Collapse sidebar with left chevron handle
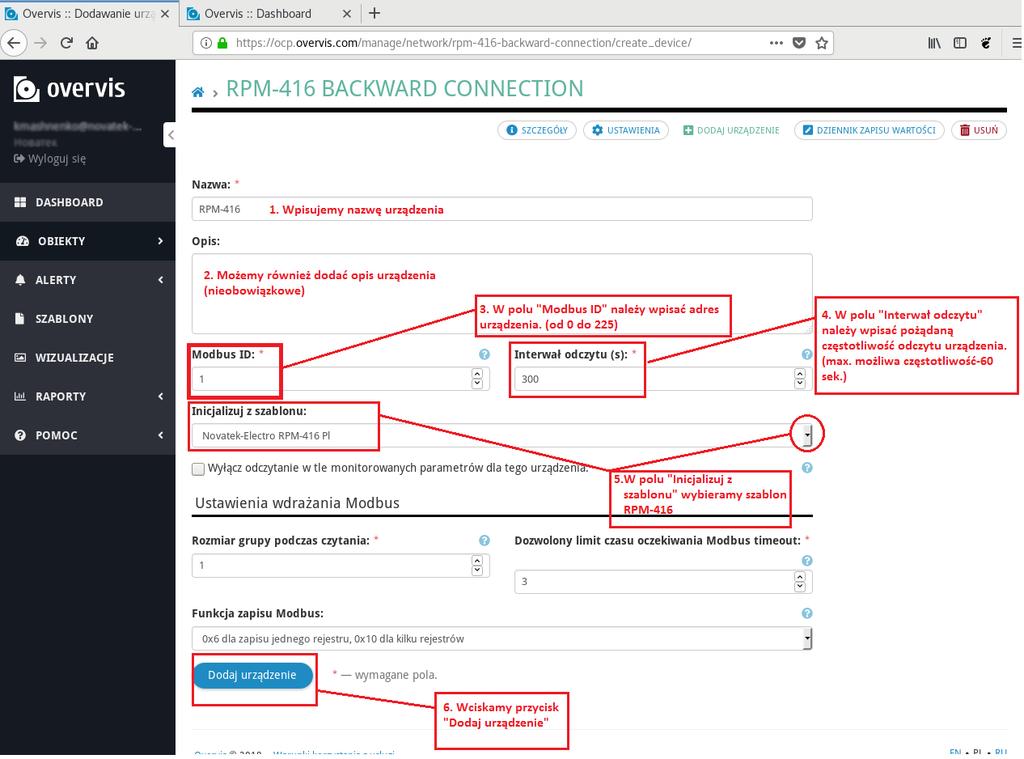 coord(170,135)
